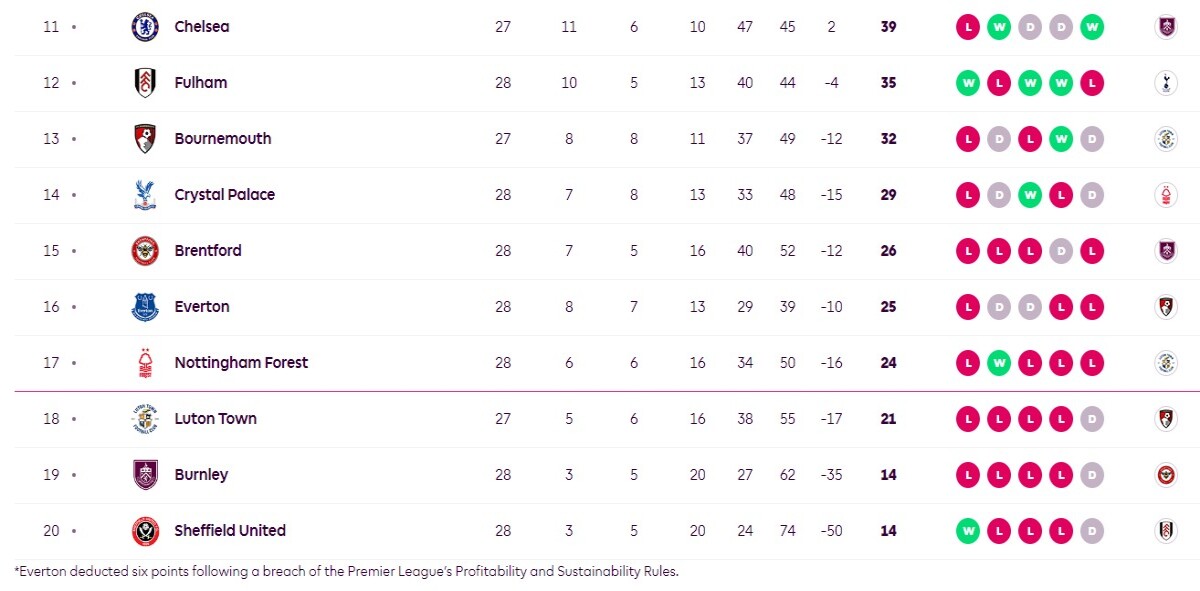Click the Brentford bee badge
Viewport: 1200px width, 591px height.
click(145, 251)
